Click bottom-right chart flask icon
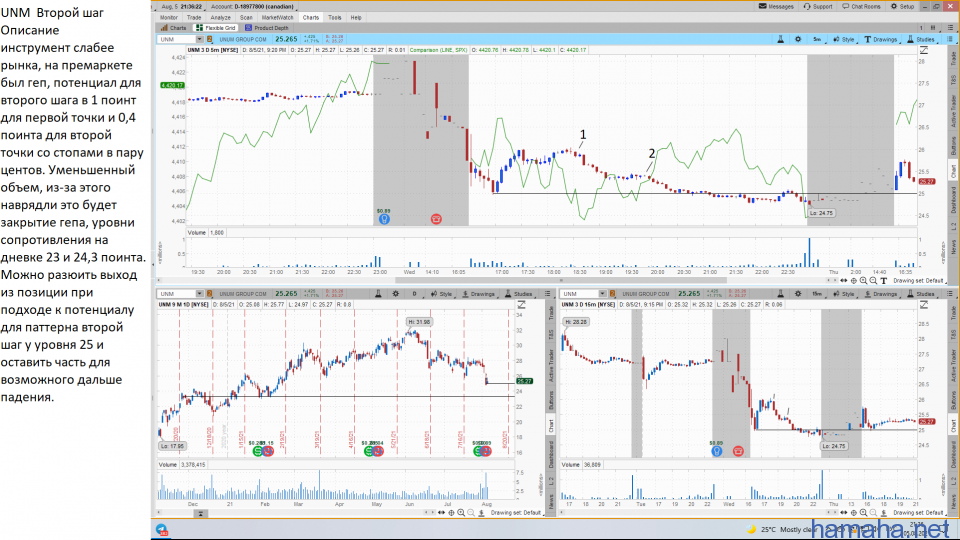960x540 pixels. tap(781, 294)
